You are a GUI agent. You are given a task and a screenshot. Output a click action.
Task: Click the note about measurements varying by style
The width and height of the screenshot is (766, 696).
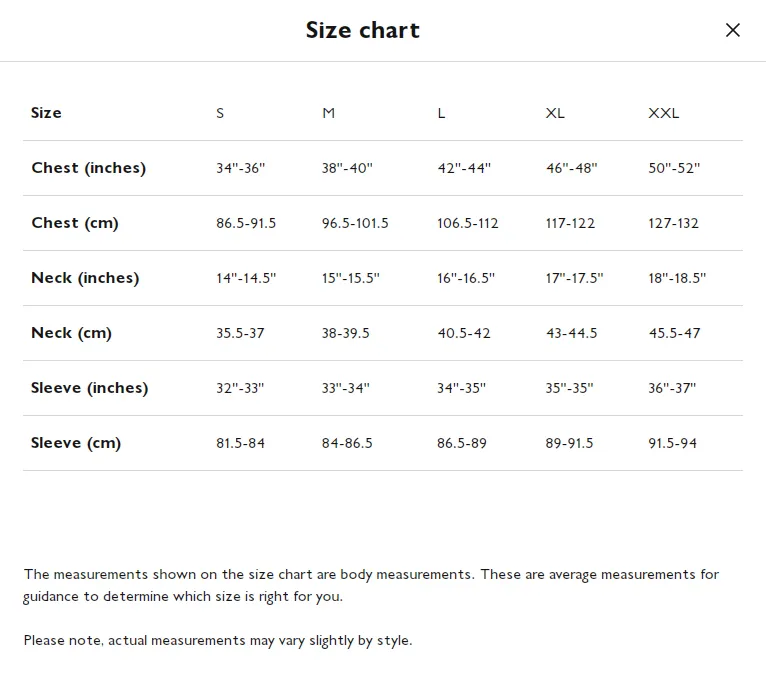tap(218, 640)
